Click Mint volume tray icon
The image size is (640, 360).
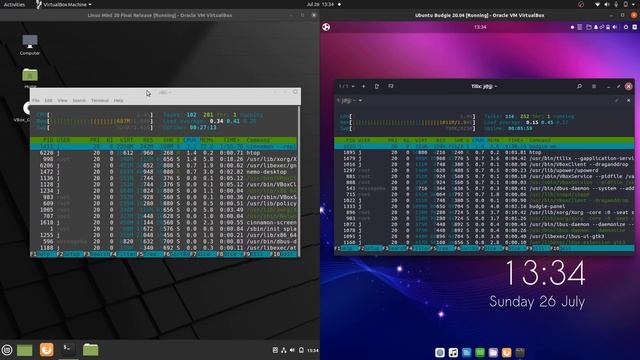[292, 350]
